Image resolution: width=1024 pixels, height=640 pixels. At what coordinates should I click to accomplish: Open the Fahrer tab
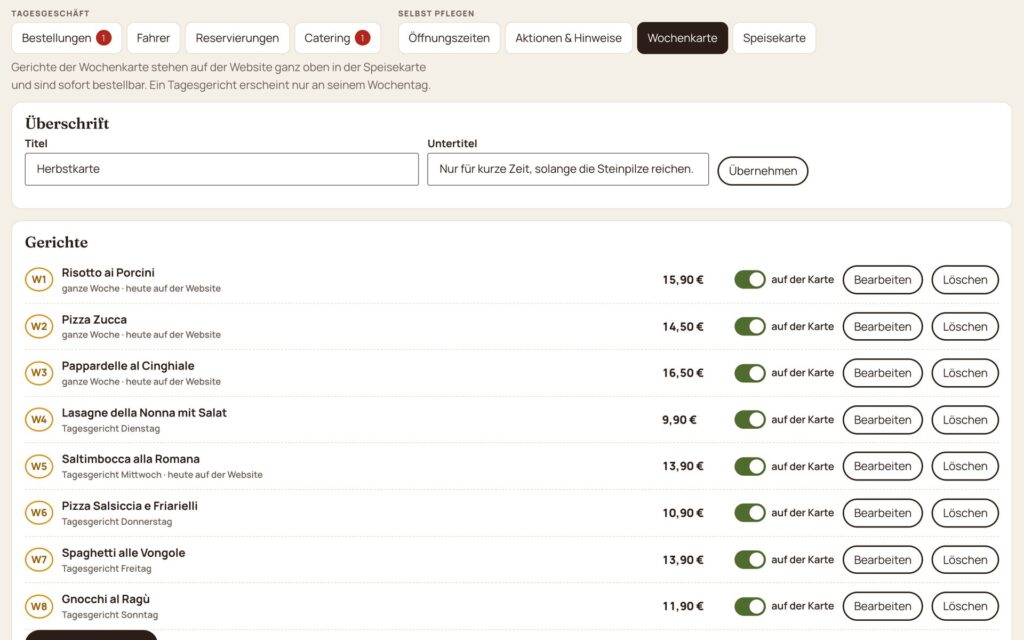(153, 38)
